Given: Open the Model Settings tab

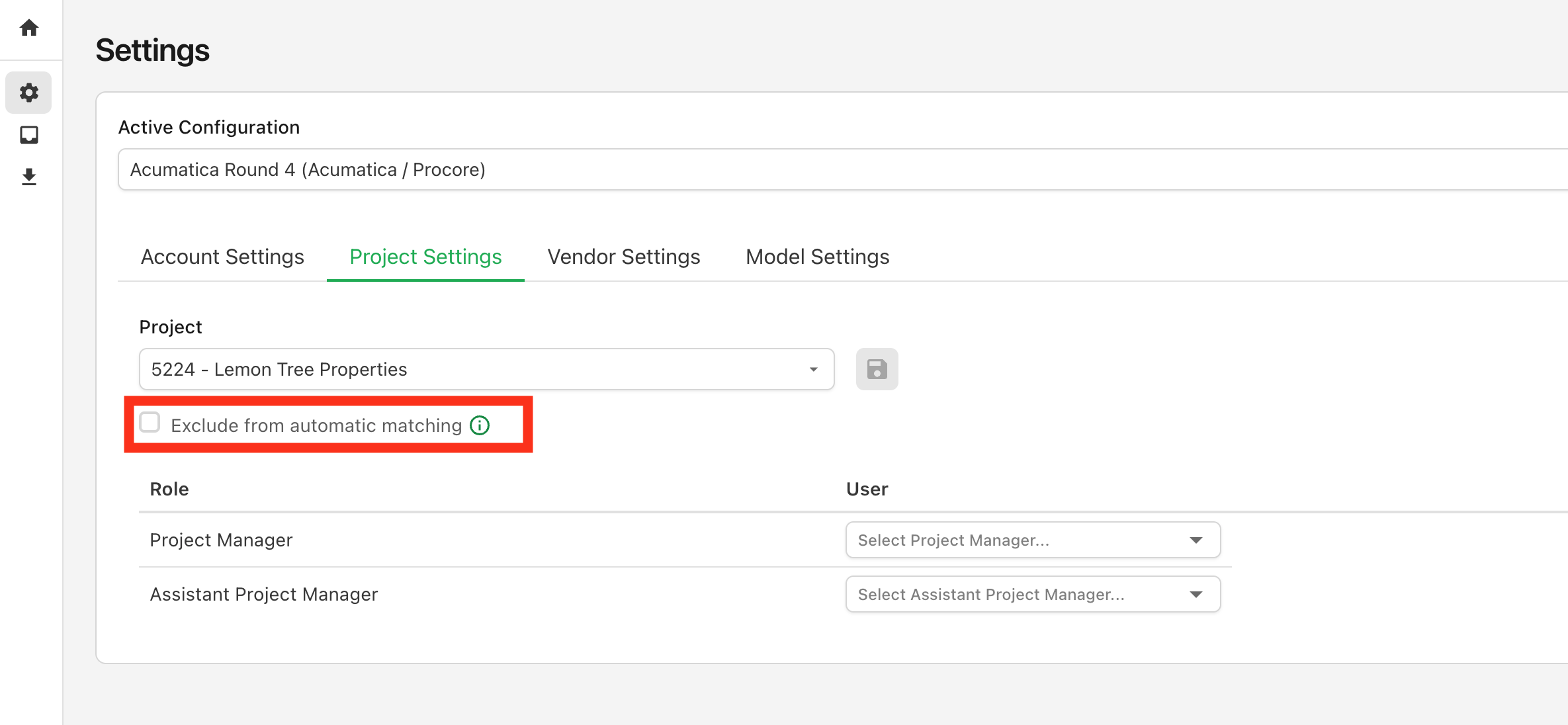Looking at the screenshot, I should (x=817, y=257).
